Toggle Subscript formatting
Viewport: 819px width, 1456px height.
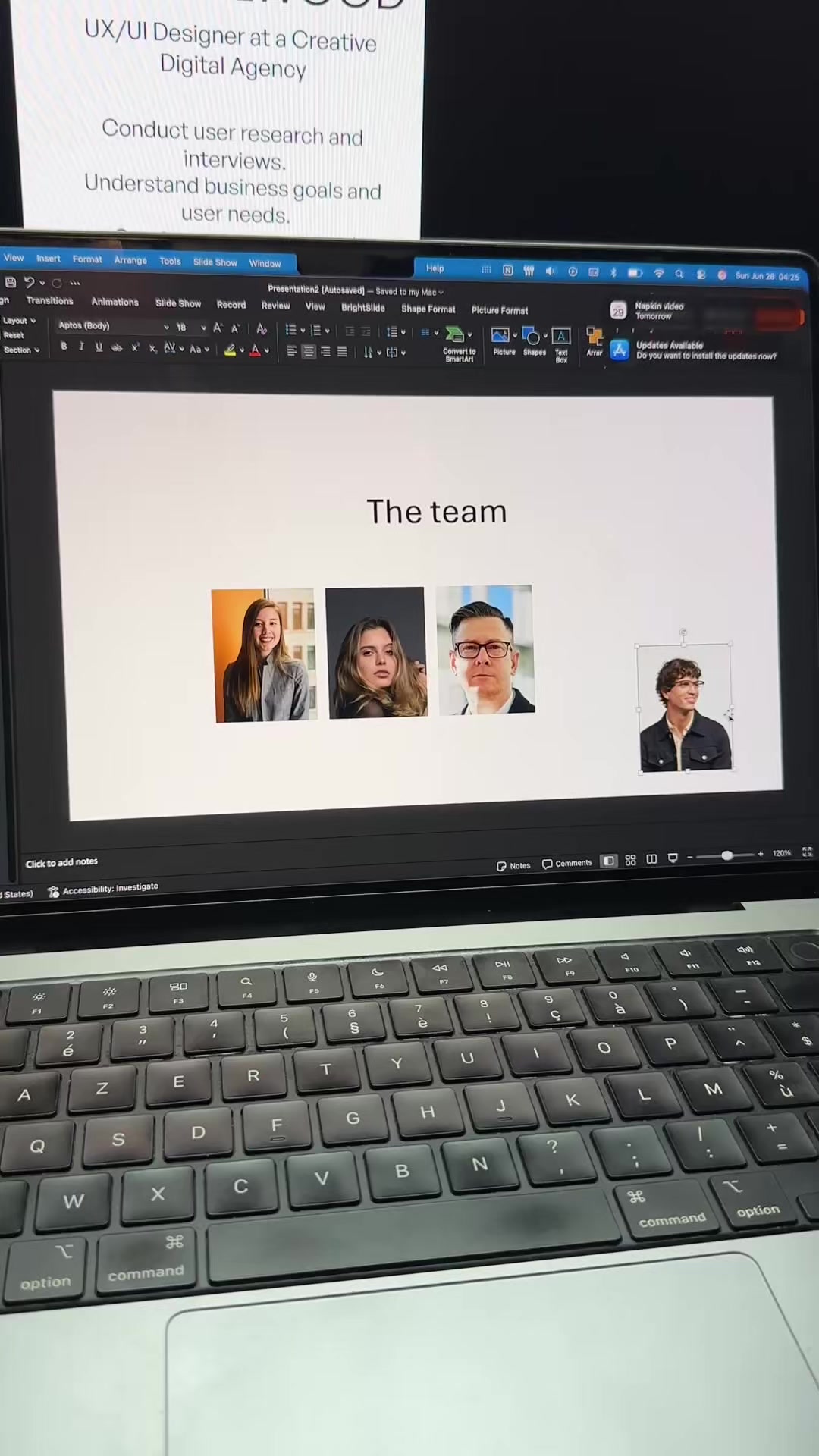pos(152,348)
